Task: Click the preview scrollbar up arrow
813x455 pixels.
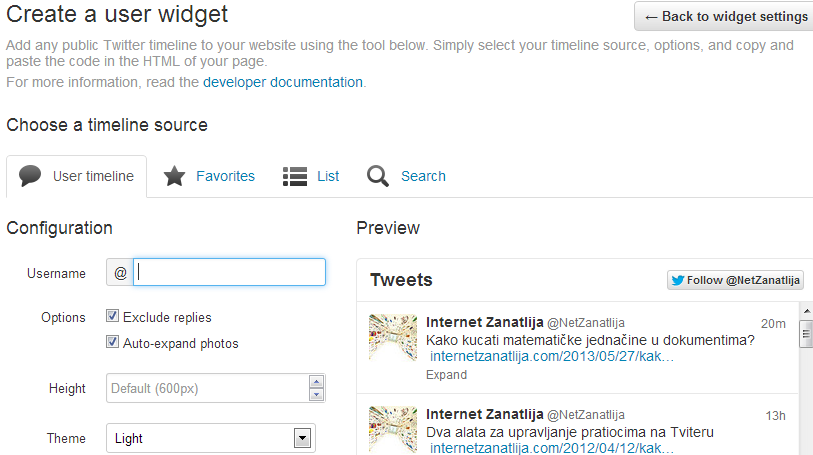Action: tap(807, 311)
